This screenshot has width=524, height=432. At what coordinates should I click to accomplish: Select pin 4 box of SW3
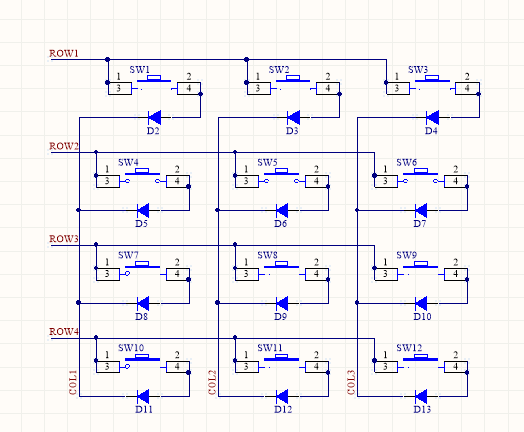tap(467, 88)
